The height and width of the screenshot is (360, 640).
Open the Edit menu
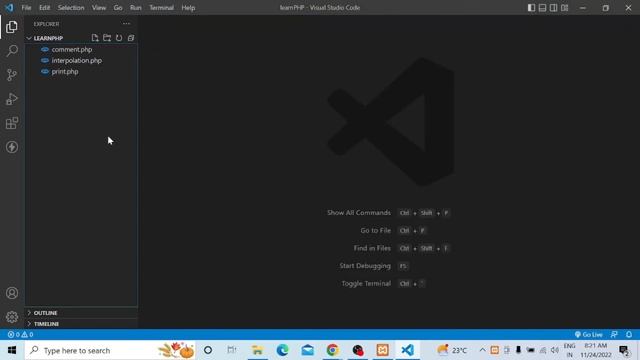[44, 8]
